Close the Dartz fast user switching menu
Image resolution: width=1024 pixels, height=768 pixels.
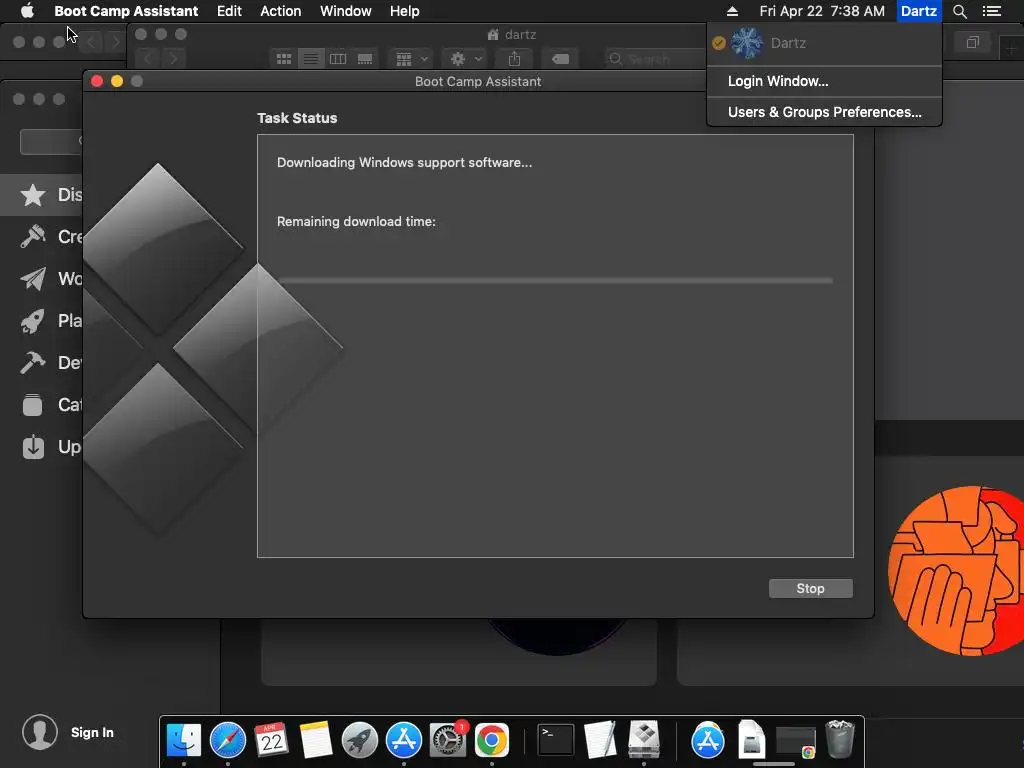point(919,11)
